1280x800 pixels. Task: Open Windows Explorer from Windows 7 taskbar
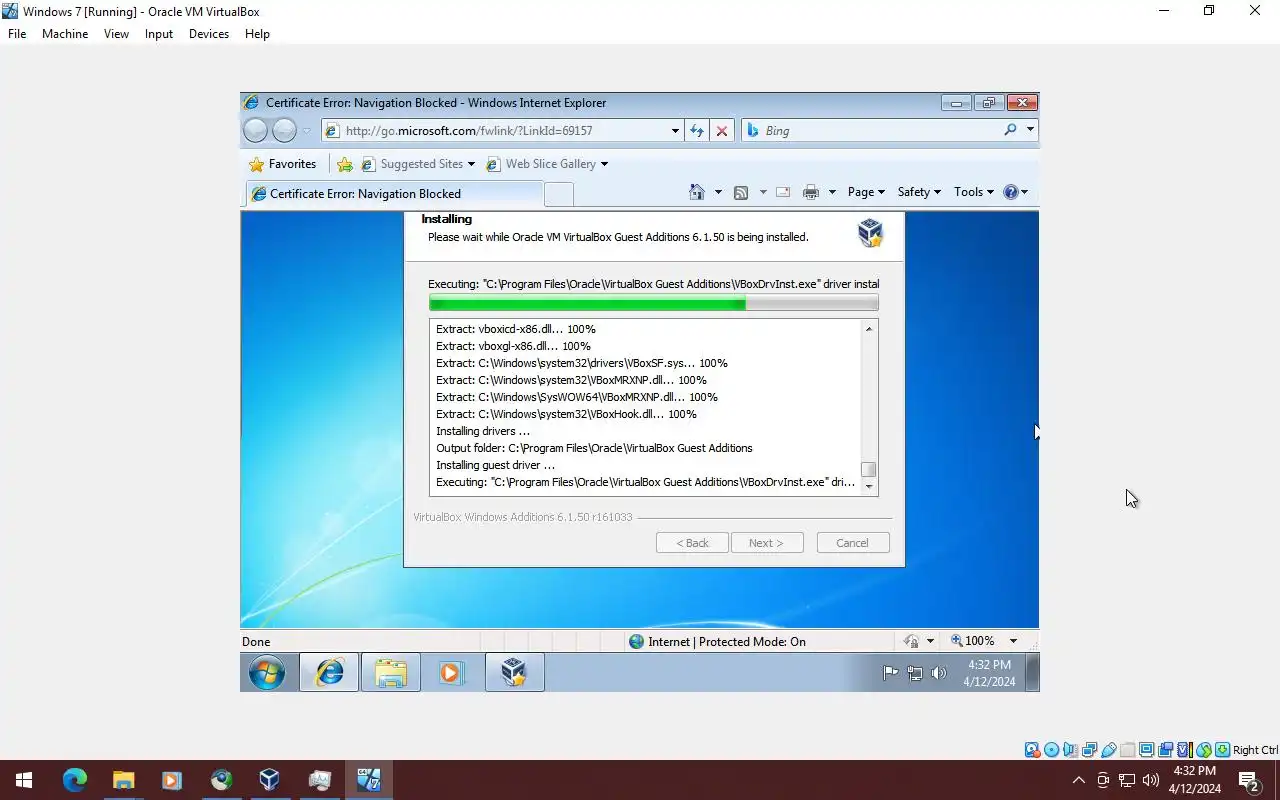[x=390, y=673]
